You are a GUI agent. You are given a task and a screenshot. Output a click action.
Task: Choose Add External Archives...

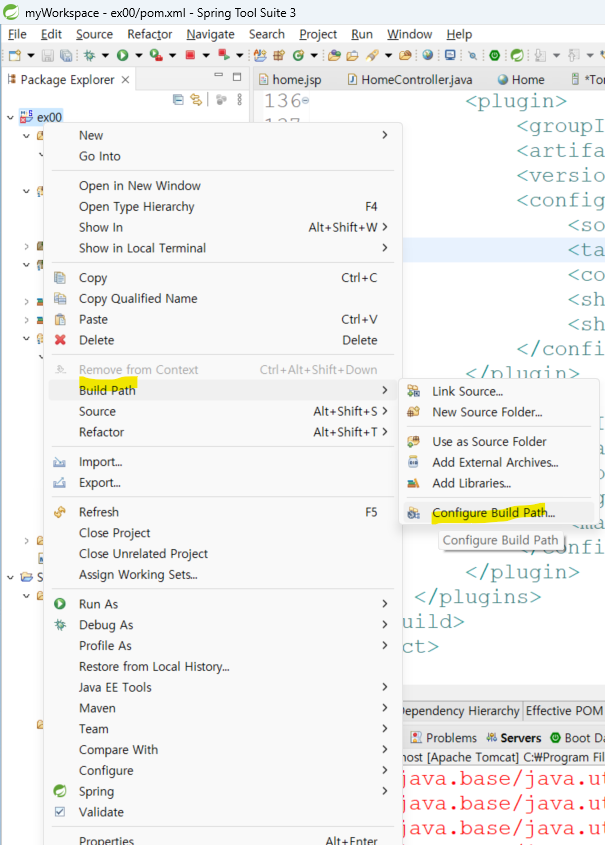pyautogui.click(x=495, y=462)
